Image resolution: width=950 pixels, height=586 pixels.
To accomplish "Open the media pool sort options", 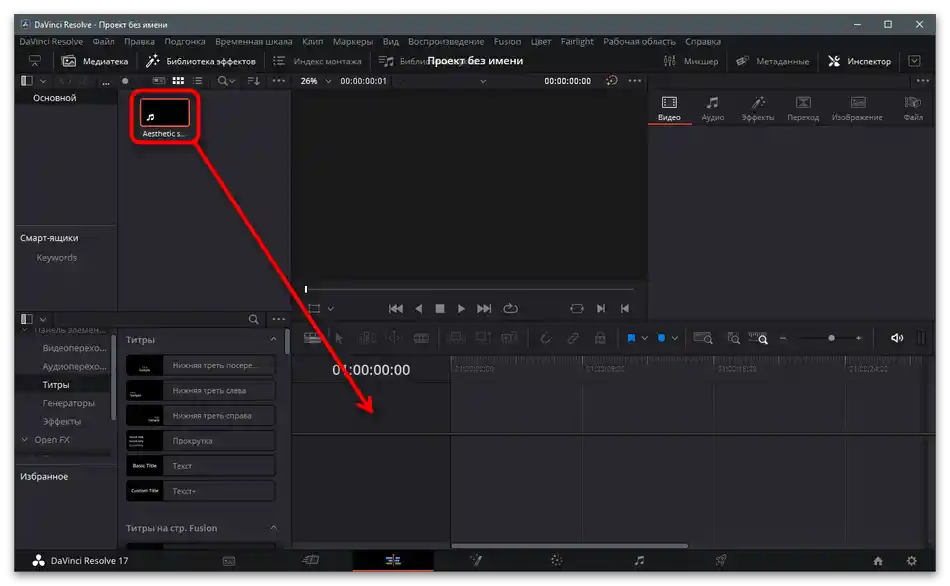I will click(253, 81).
